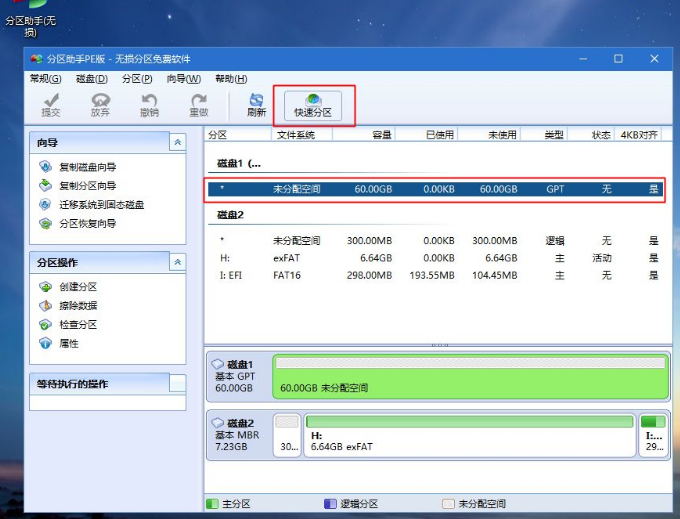Click the 放弃 (Discard) toolbar icon

click(x=100, y=104)
